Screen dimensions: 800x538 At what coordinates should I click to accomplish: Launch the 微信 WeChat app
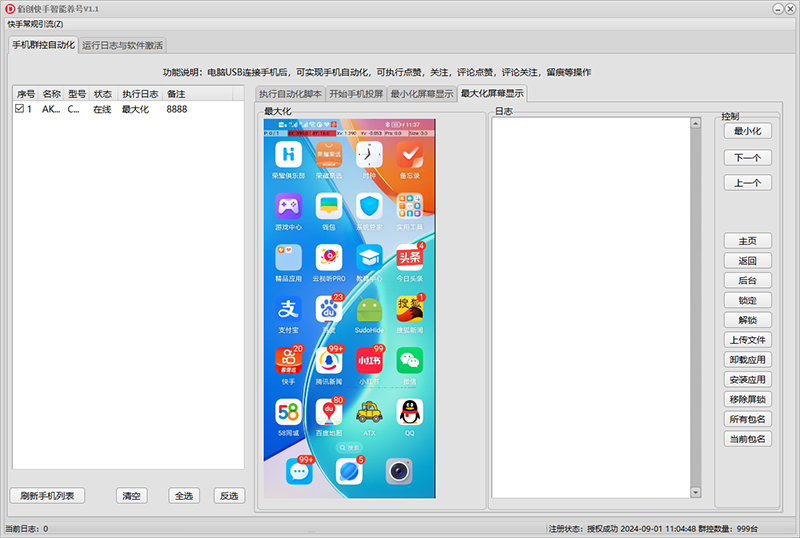[410, 361]
